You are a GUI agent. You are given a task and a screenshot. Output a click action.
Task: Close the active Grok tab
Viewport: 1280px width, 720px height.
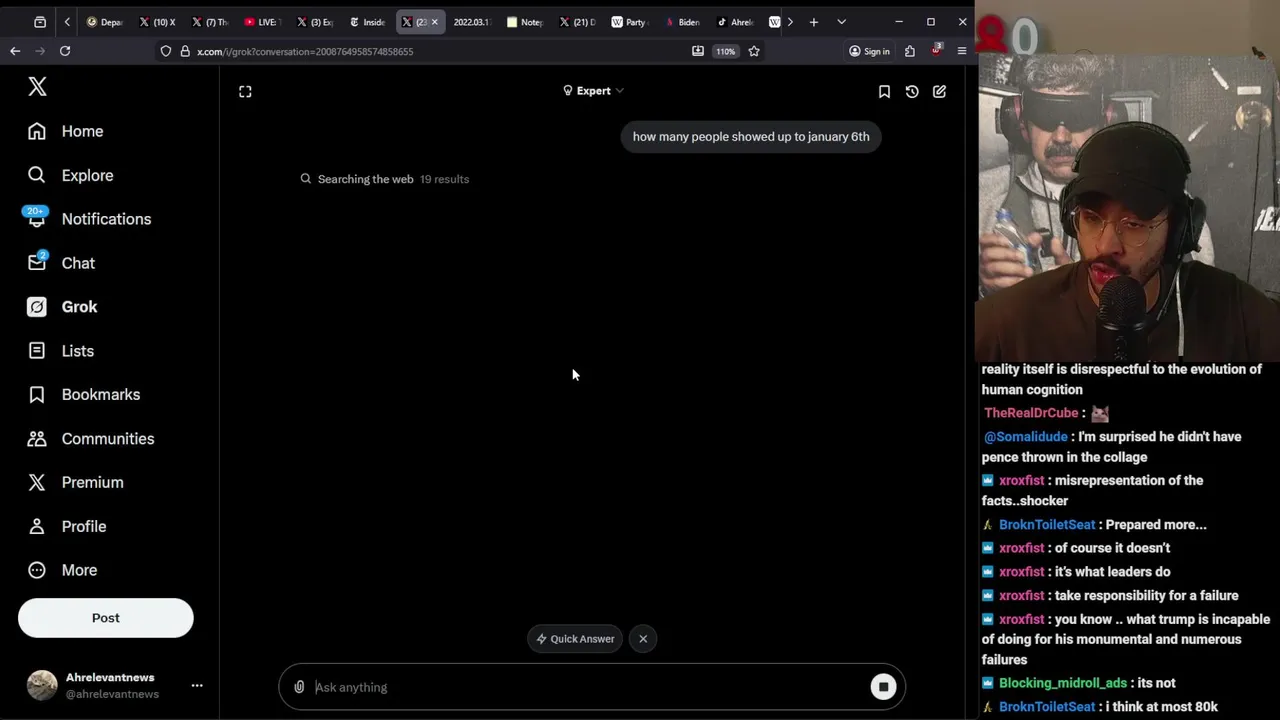(434, 22)
